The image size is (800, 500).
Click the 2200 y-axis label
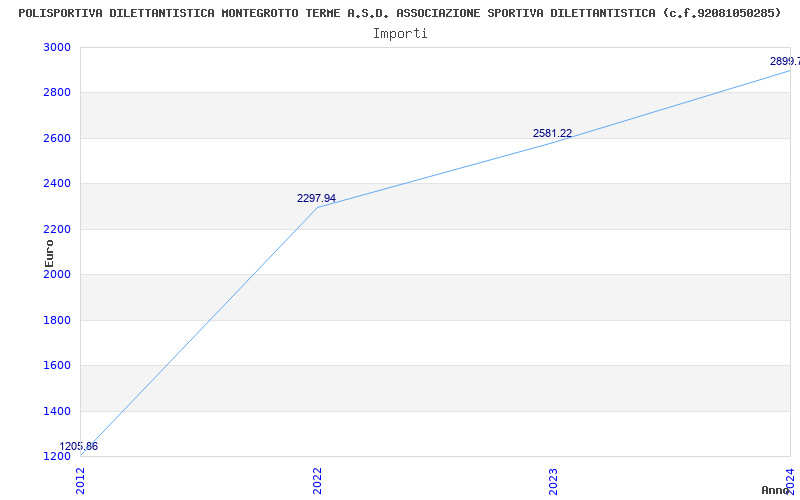click(x=55, y=229)
